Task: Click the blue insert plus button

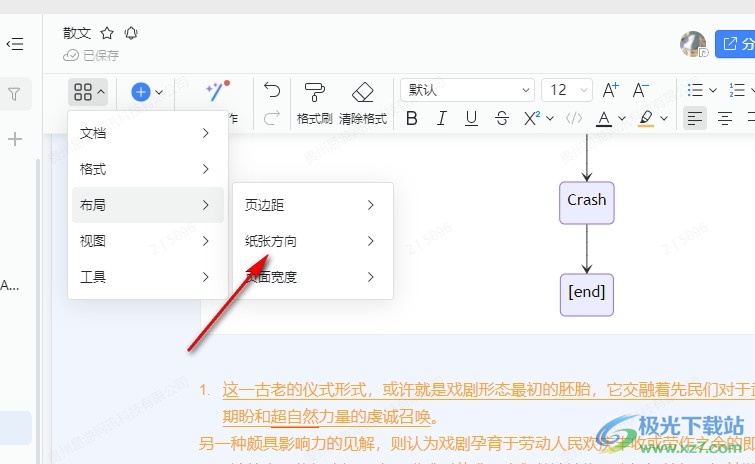Action: 141,92
